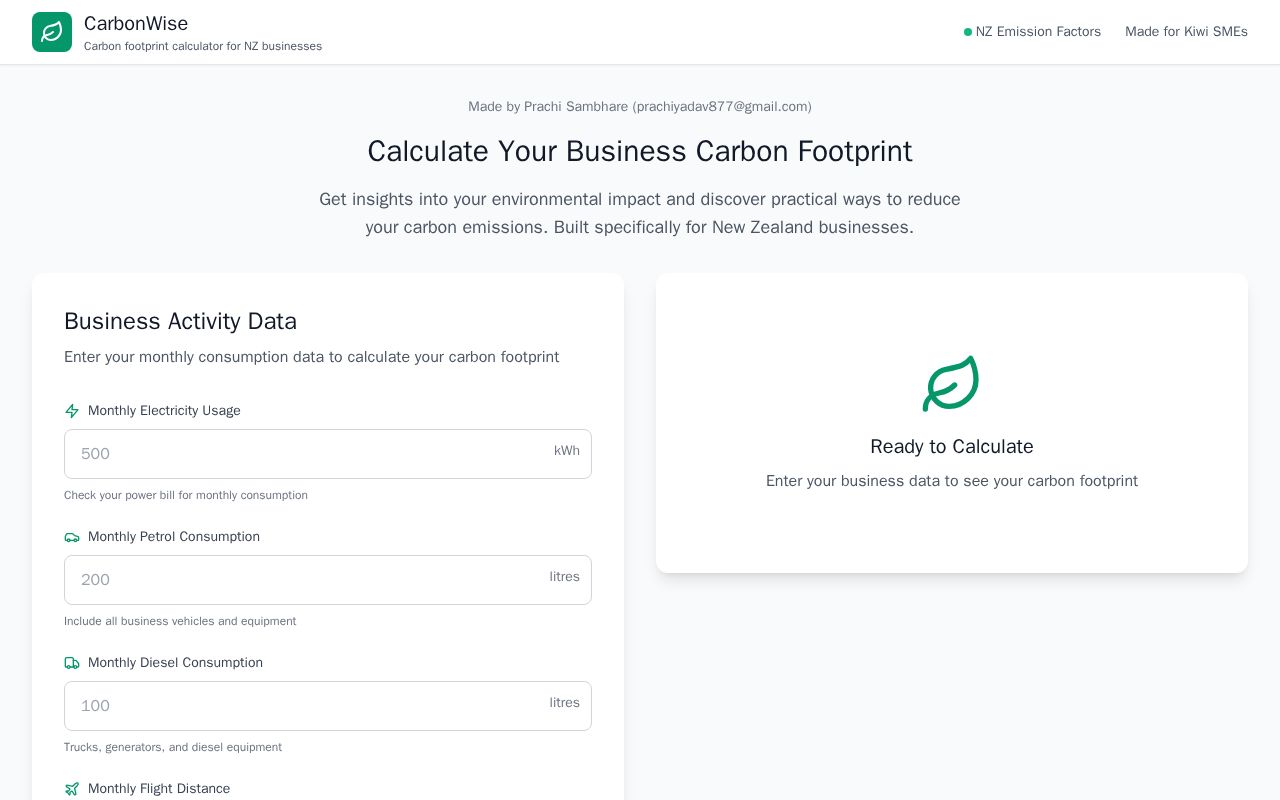Image resolution: width=1280 pixels, height=800 pixels.
Task: Click the green dot beside NZ Emission Factors
Action: [968, 32]
